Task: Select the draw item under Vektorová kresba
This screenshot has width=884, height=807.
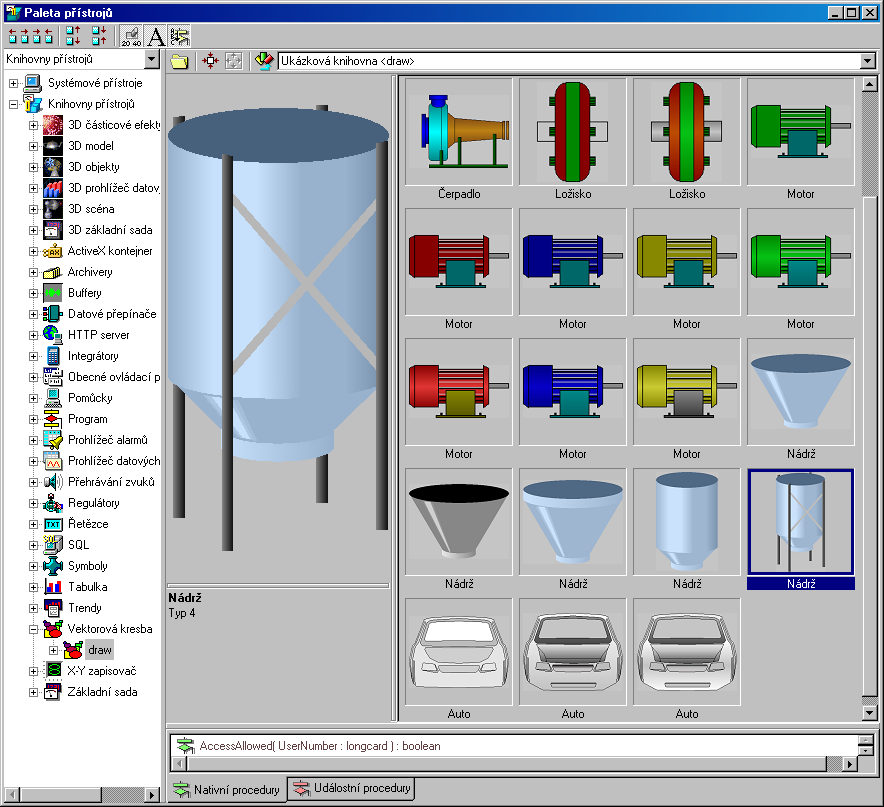Action: pos(99,650)
